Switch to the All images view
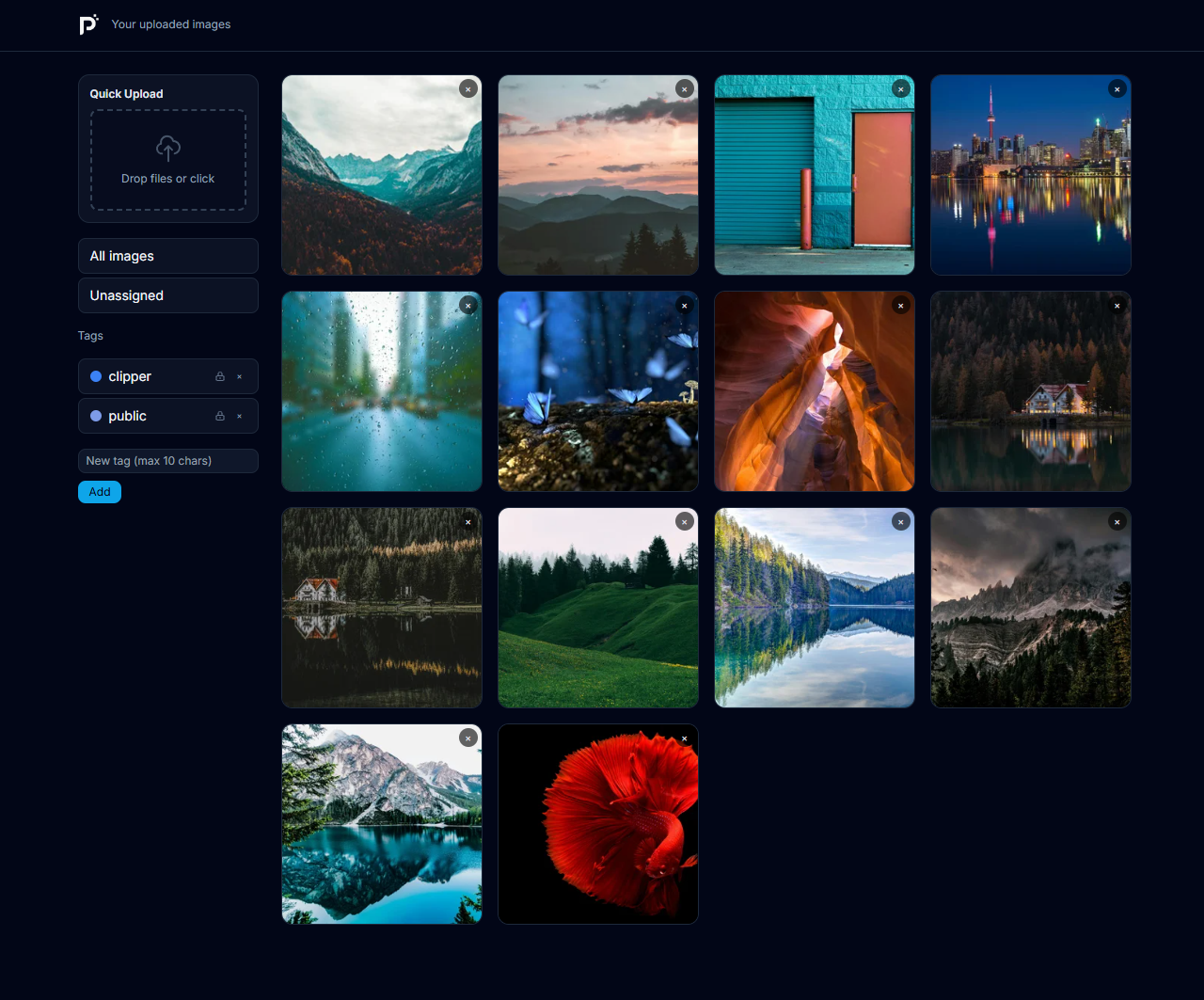The height and width of the screenshot is (1000, 1204). (167, 256)
